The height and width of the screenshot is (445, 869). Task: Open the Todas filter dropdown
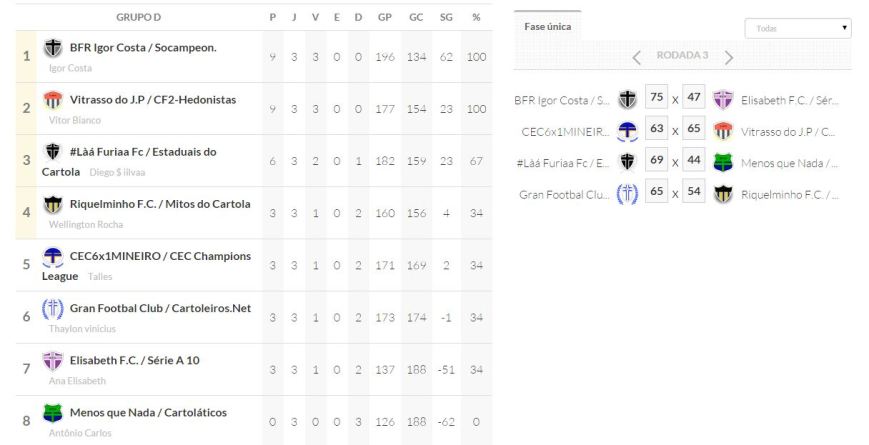(x=797, y=28)
